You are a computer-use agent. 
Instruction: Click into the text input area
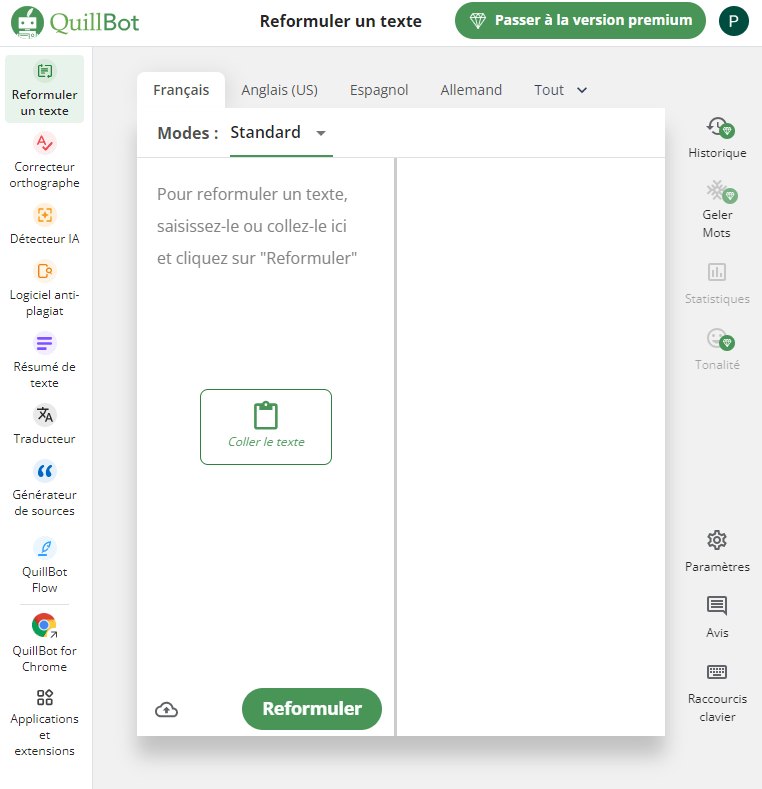(266, 423)
